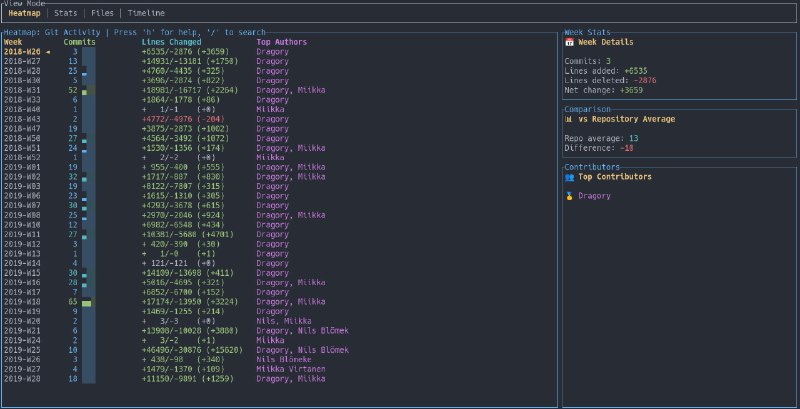
Task: Click the Top Authors column header
Action: pyautogui.click(x=282, y=42)
